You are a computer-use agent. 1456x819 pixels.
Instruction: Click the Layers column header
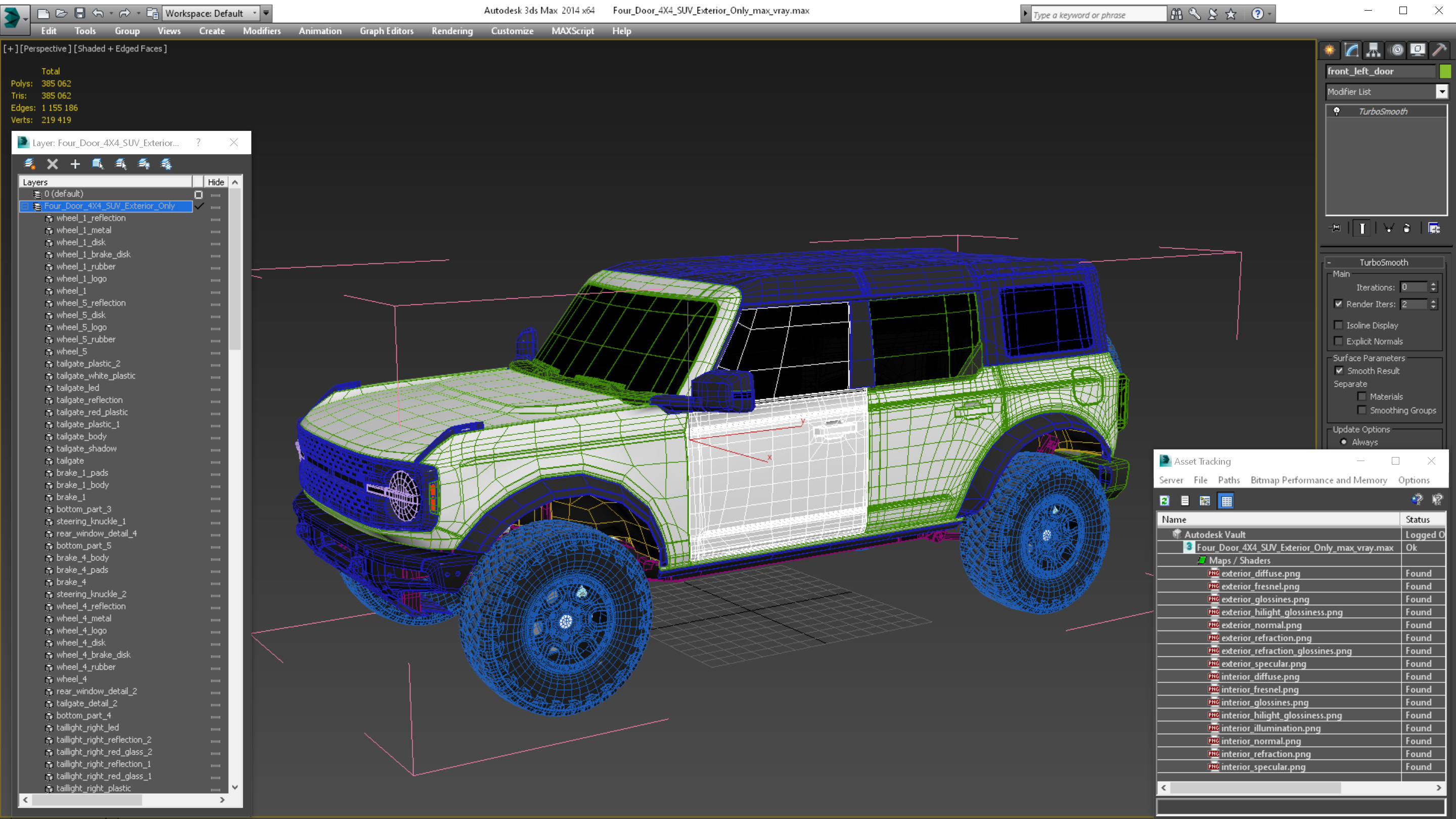pyautogui.click(x=106, y=182)
